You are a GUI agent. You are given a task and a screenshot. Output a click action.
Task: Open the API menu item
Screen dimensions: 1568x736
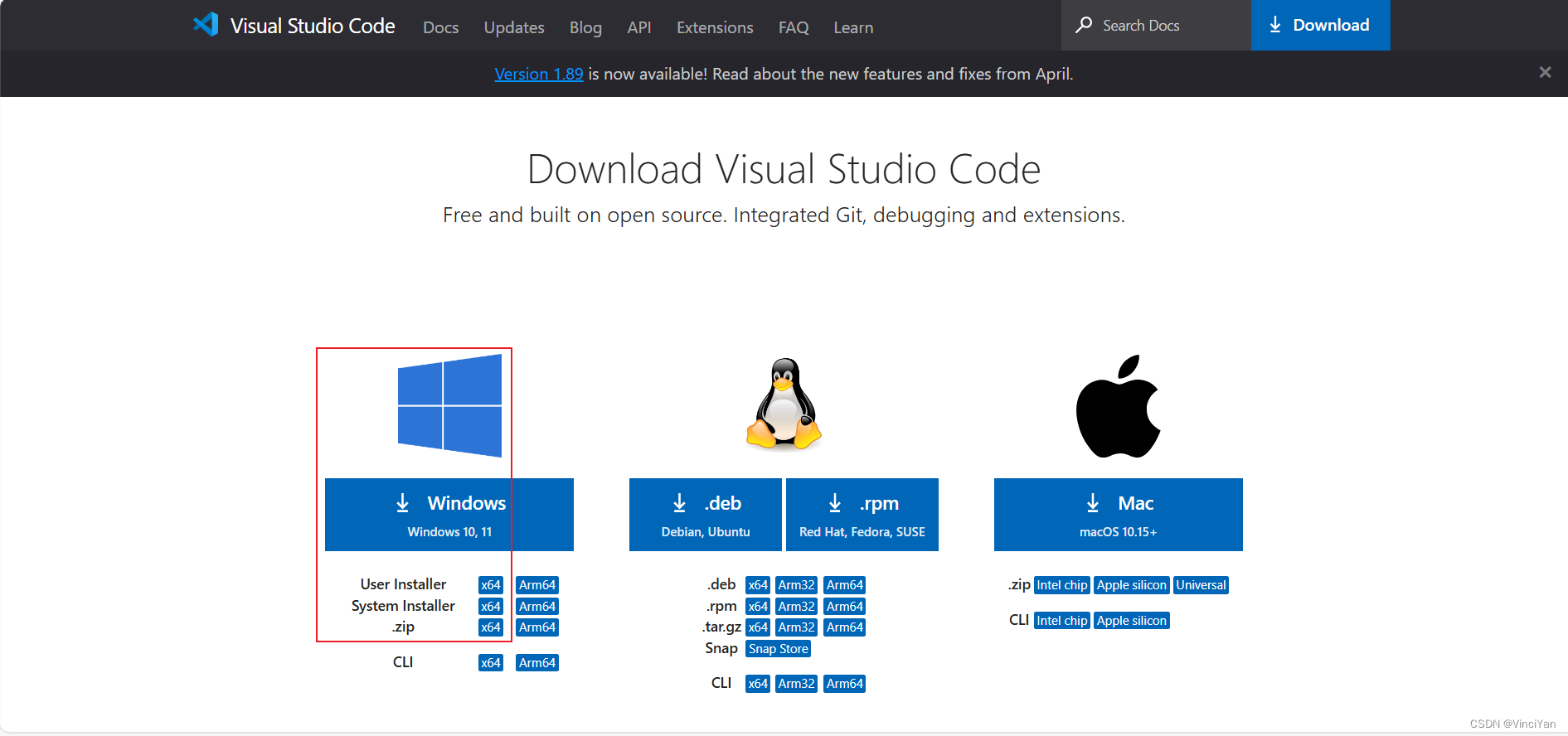click(x=639, y=27)
